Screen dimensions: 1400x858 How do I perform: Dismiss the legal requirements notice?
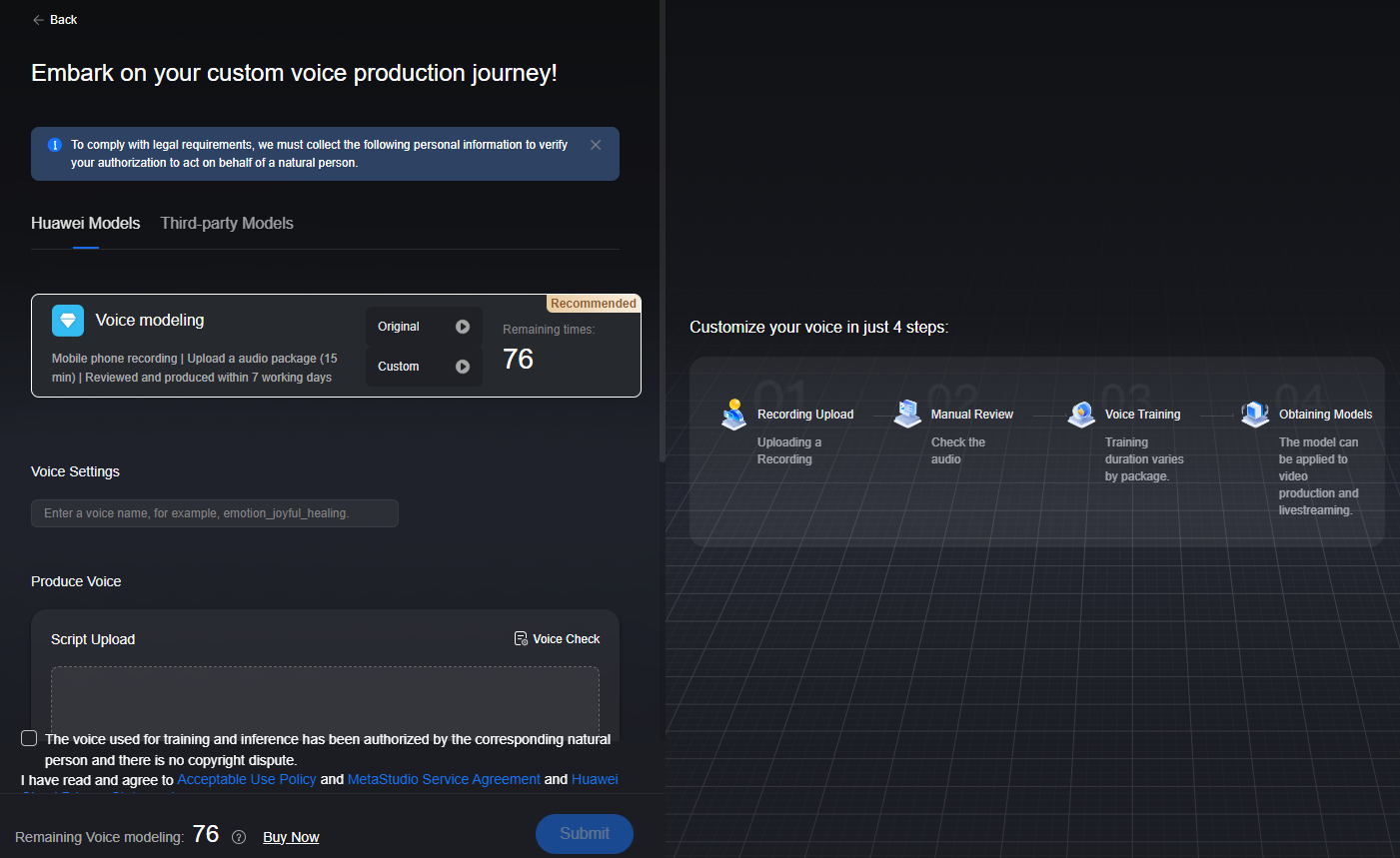pos(596,145)
